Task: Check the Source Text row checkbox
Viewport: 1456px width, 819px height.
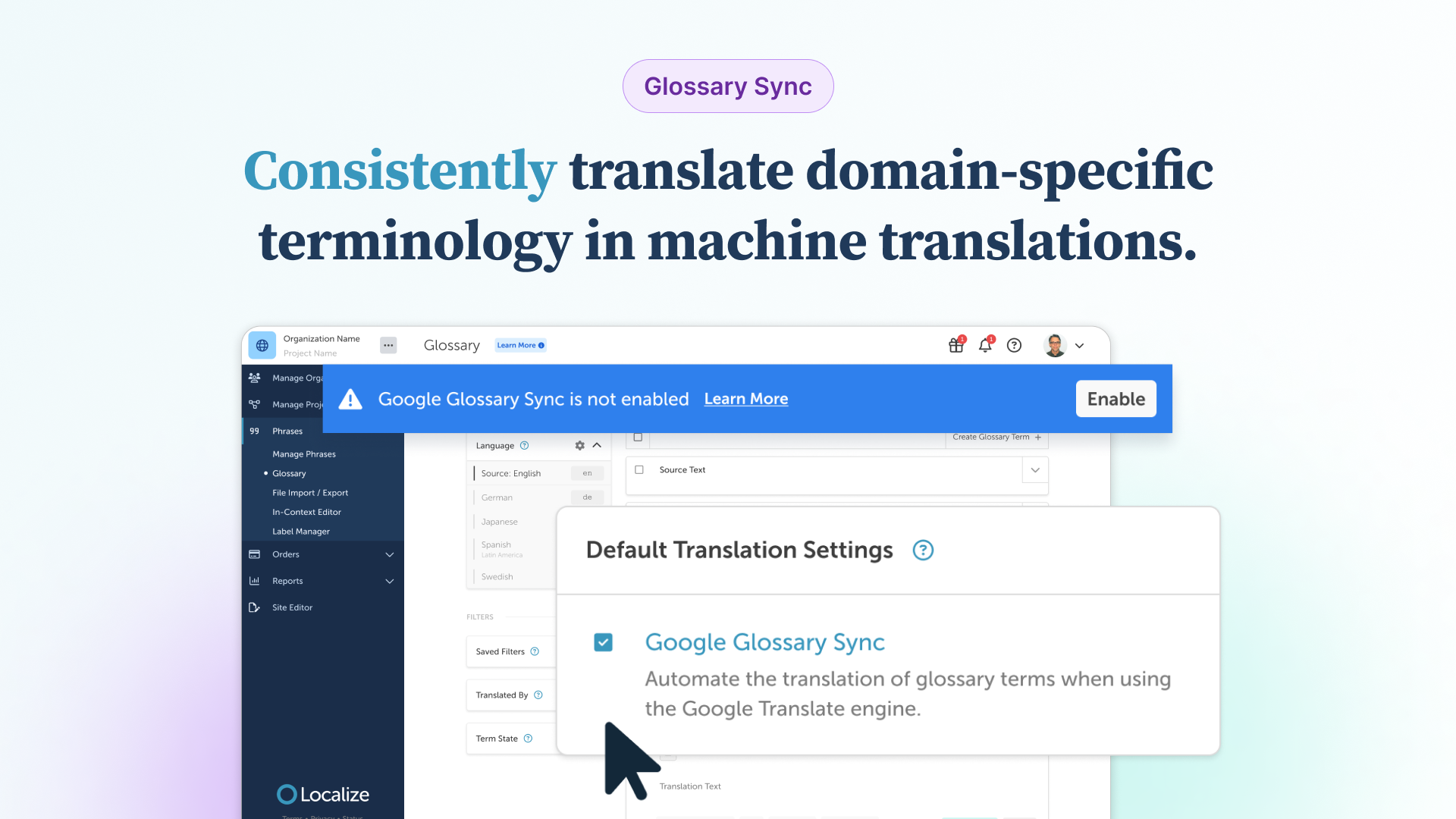Action: (639, 470)
